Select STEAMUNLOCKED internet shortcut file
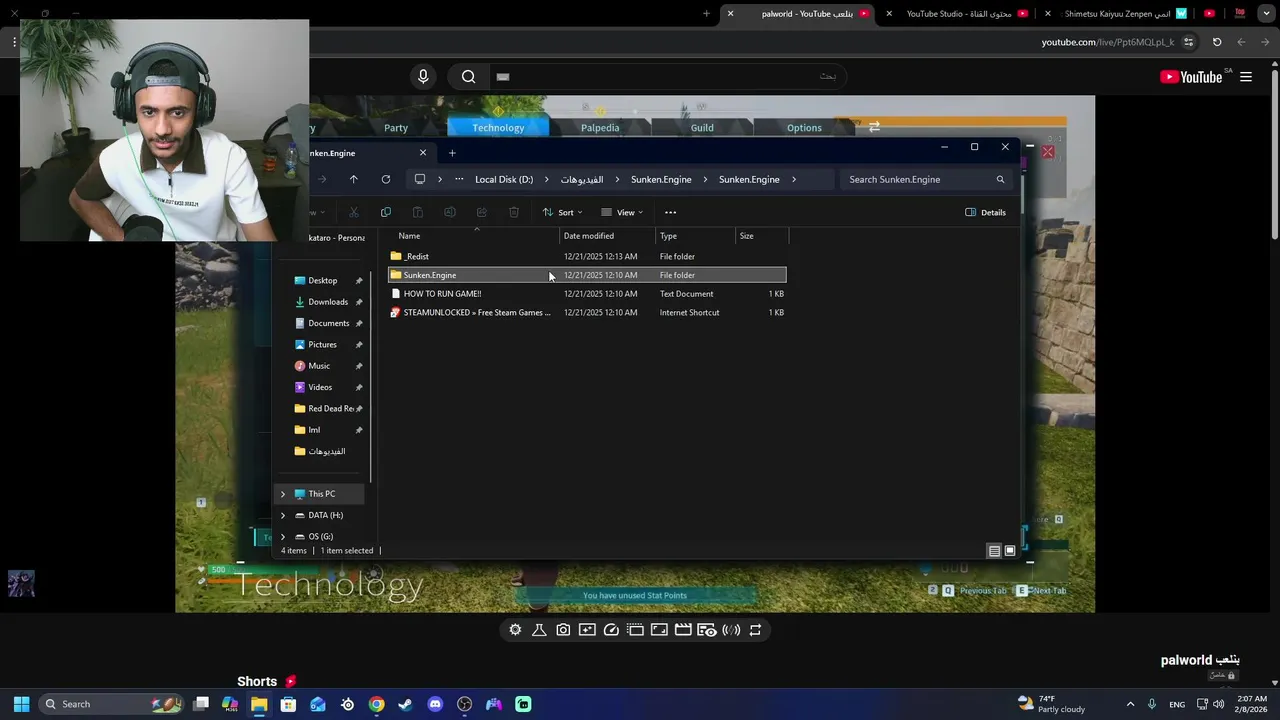The image size is (1280, 720). tap(587, 313)
